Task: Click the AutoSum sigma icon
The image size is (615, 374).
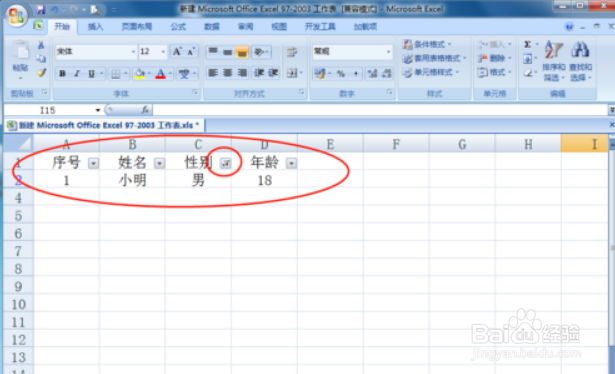Action: point(528,44)
